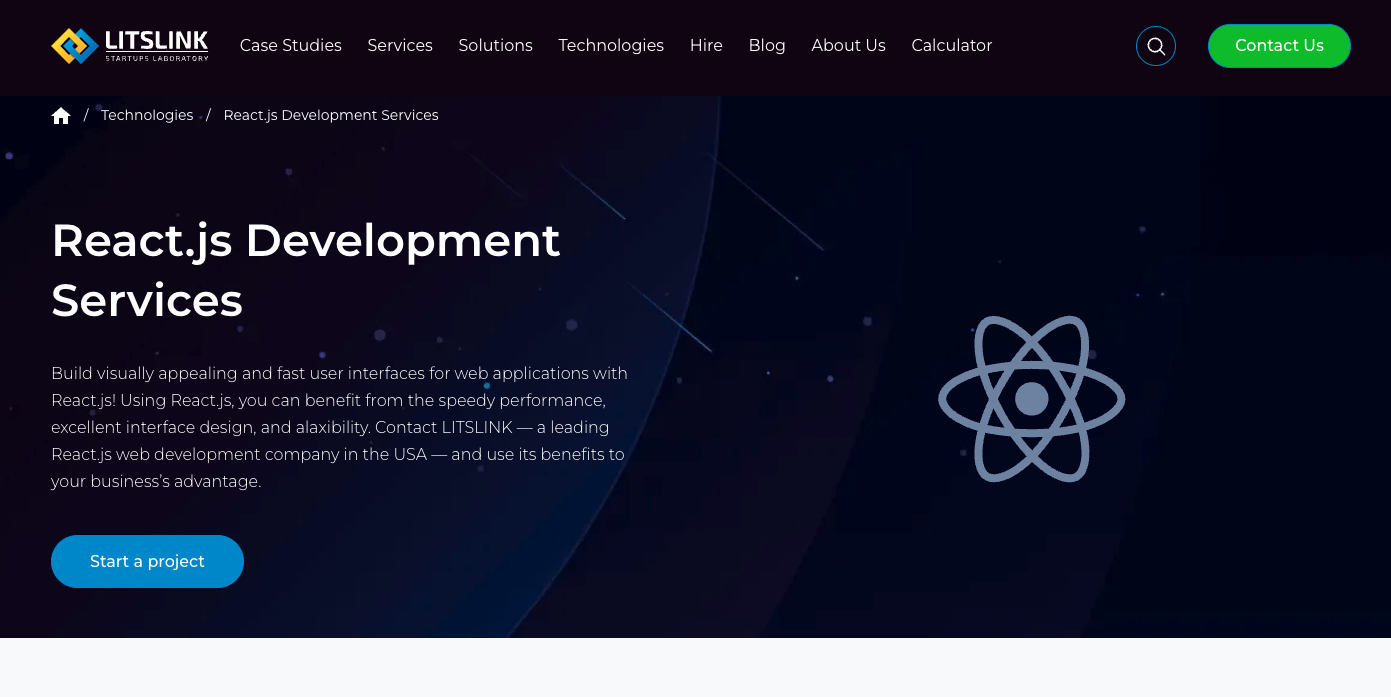Click the green Contact Us button
Screen dimensions: 1391x697
coord(1279,46)
